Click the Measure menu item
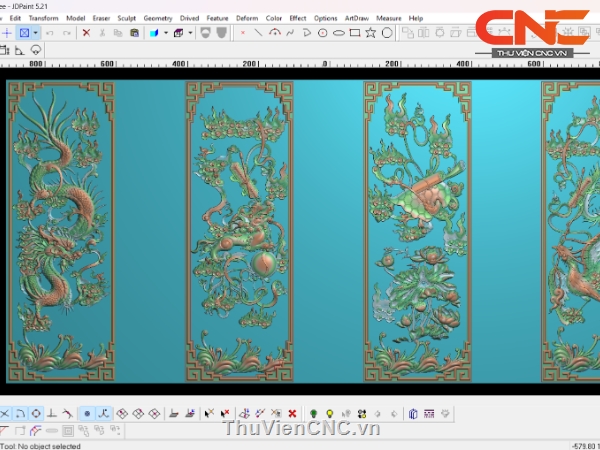This screenshot has height=450, width=600. point(389,18)
